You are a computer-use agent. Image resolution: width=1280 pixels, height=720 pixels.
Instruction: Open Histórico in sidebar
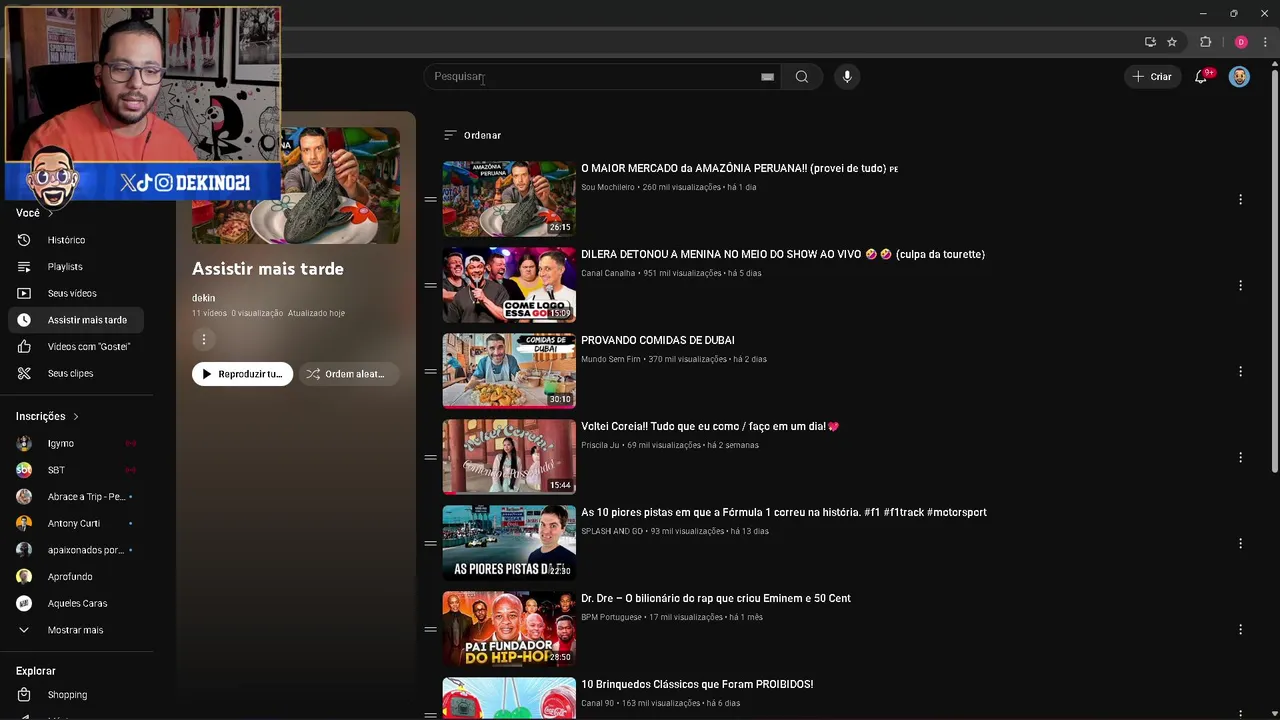tap(76, 240)
